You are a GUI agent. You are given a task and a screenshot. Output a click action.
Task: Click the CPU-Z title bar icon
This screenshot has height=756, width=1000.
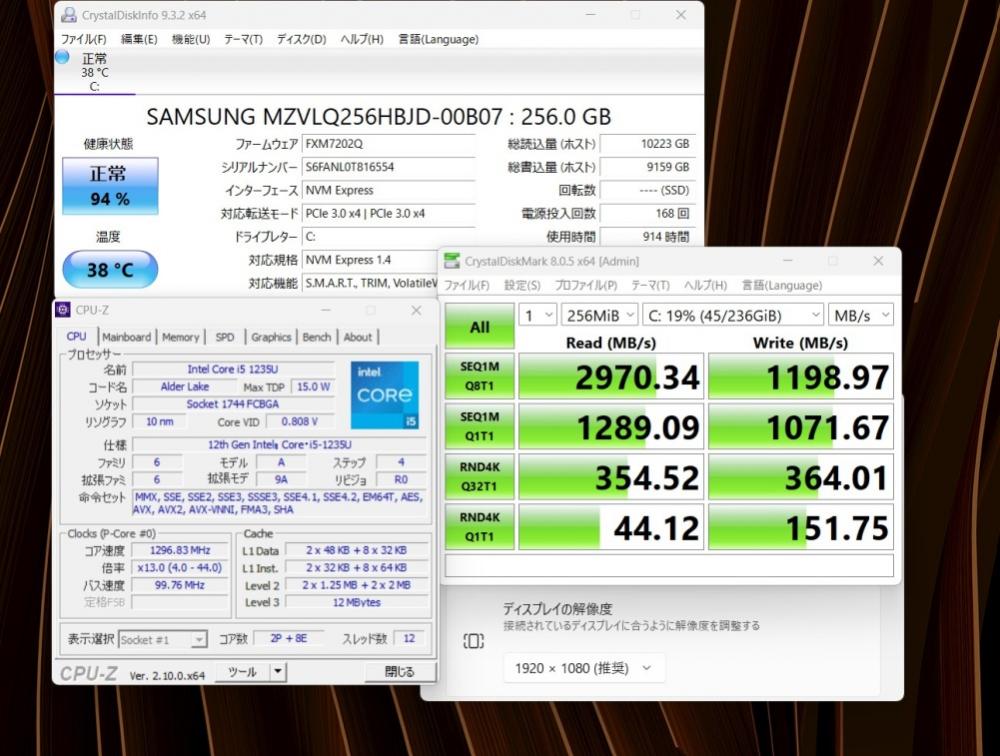click(62, 310)
